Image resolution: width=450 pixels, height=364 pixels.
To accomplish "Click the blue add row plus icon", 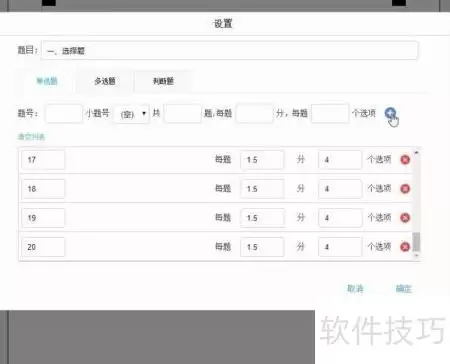I will point(390,113).
